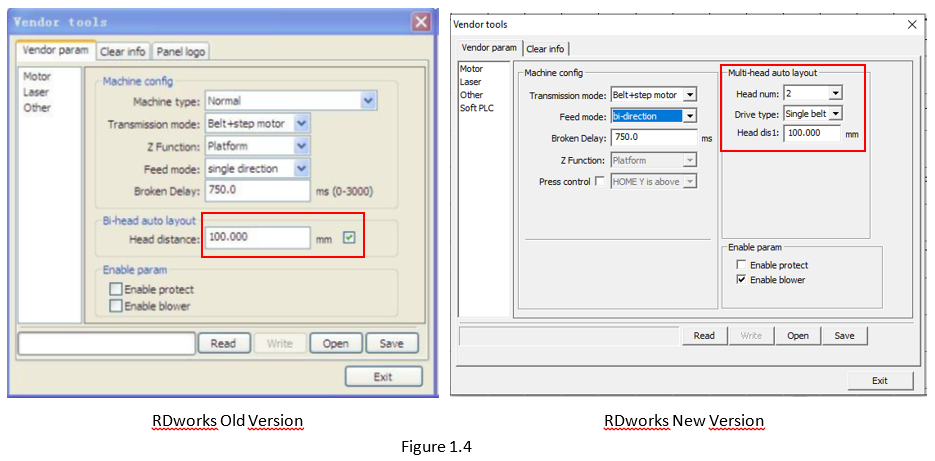Click Write button in new version
Viewport: 935px width, 461px height.
[x=751, y=336]
